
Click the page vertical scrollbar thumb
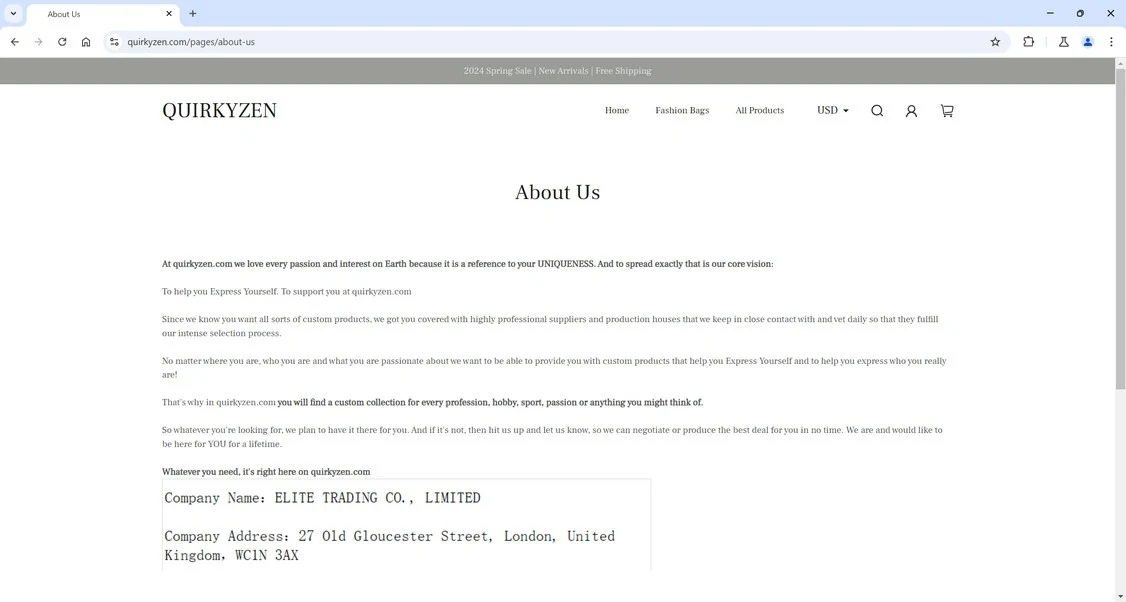[1120, 230]
